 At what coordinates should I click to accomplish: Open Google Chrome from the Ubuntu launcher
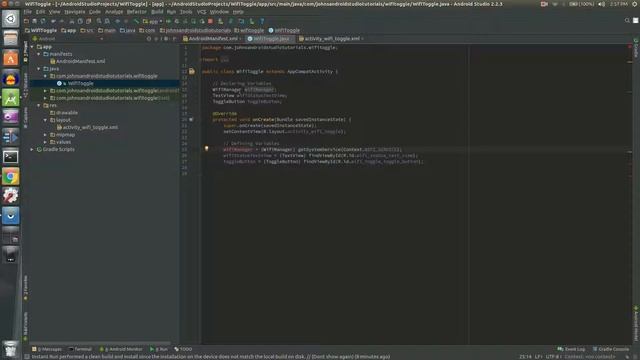click(11, 176)
